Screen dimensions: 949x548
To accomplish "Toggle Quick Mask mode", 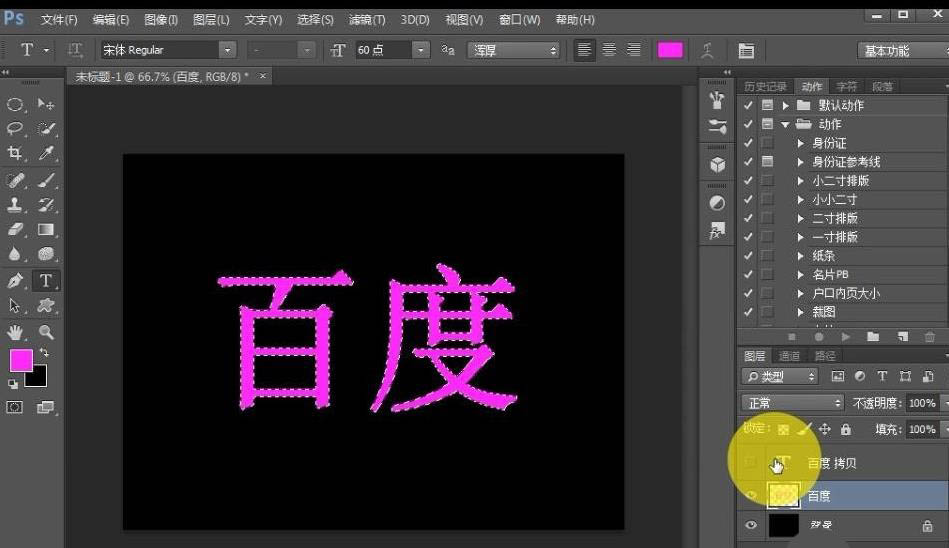I will (15, 407).
